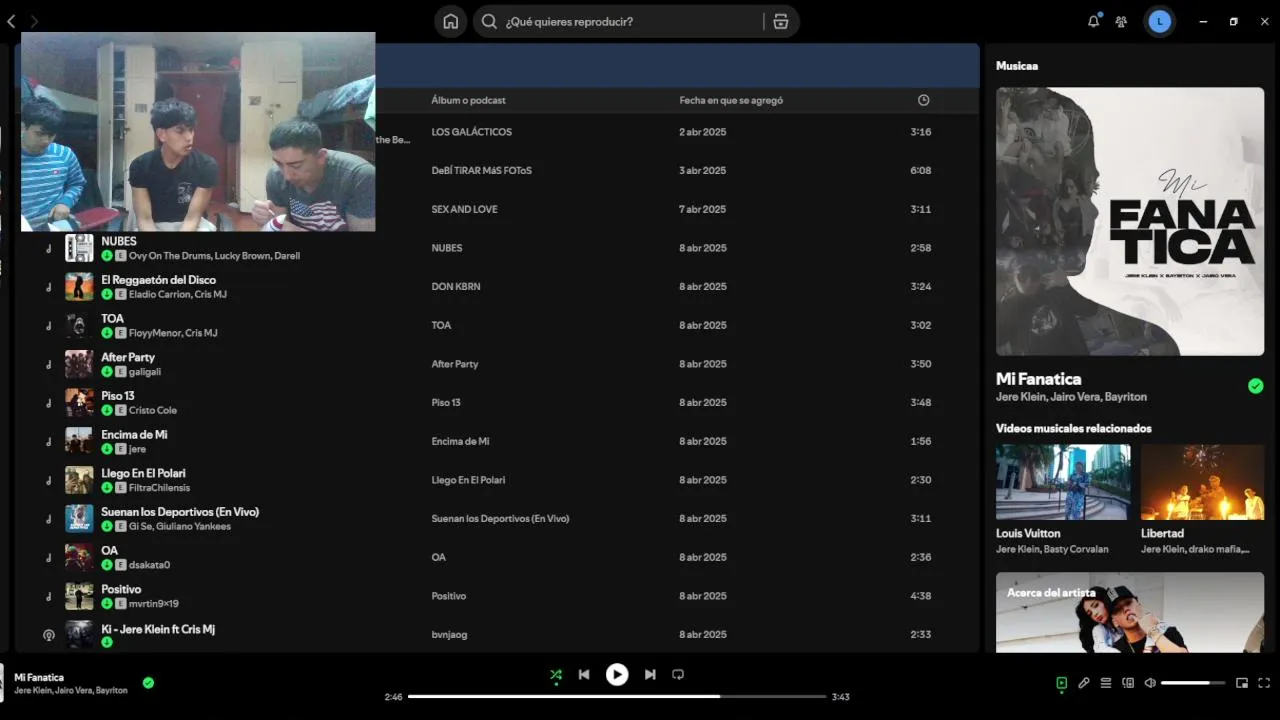Toggle the Now Playing view panel

1061,683
